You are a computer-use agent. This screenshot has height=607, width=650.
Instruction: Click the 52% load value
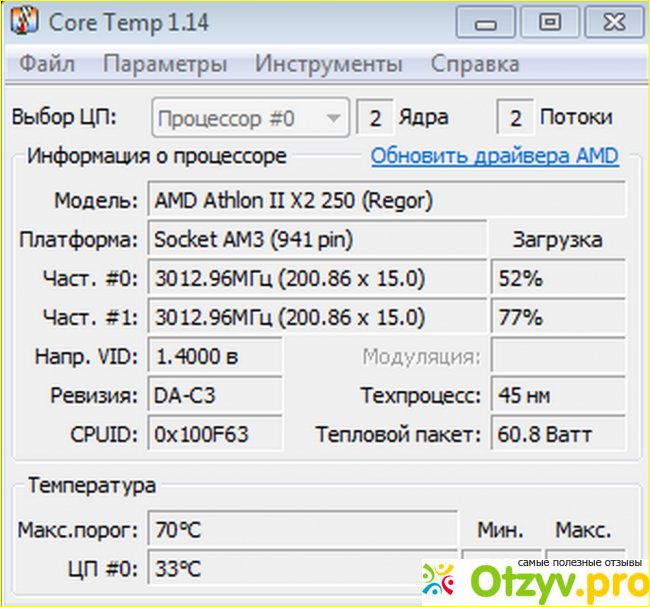point(558,278)
